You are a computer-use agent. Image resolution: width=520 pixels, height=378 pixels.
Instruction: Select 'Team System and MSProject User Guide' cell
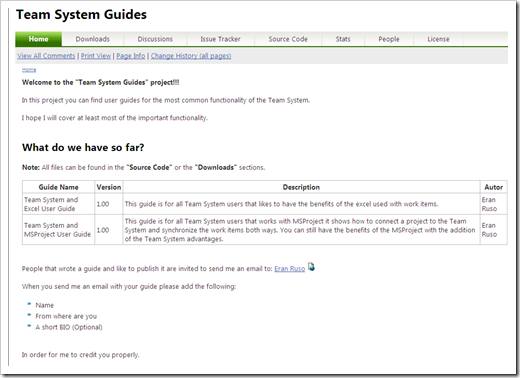[x=58, y=230]
